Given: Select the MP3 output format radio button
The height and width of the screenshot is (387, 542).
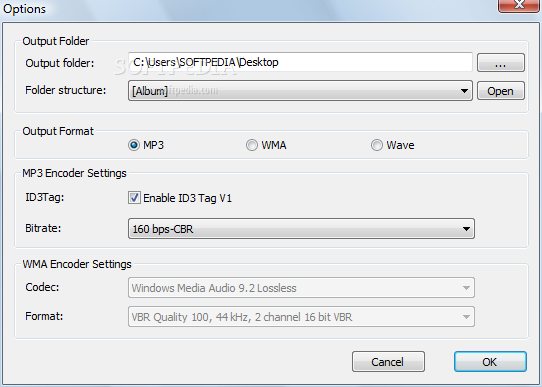Looking at the screenshot, I should 134,145.
